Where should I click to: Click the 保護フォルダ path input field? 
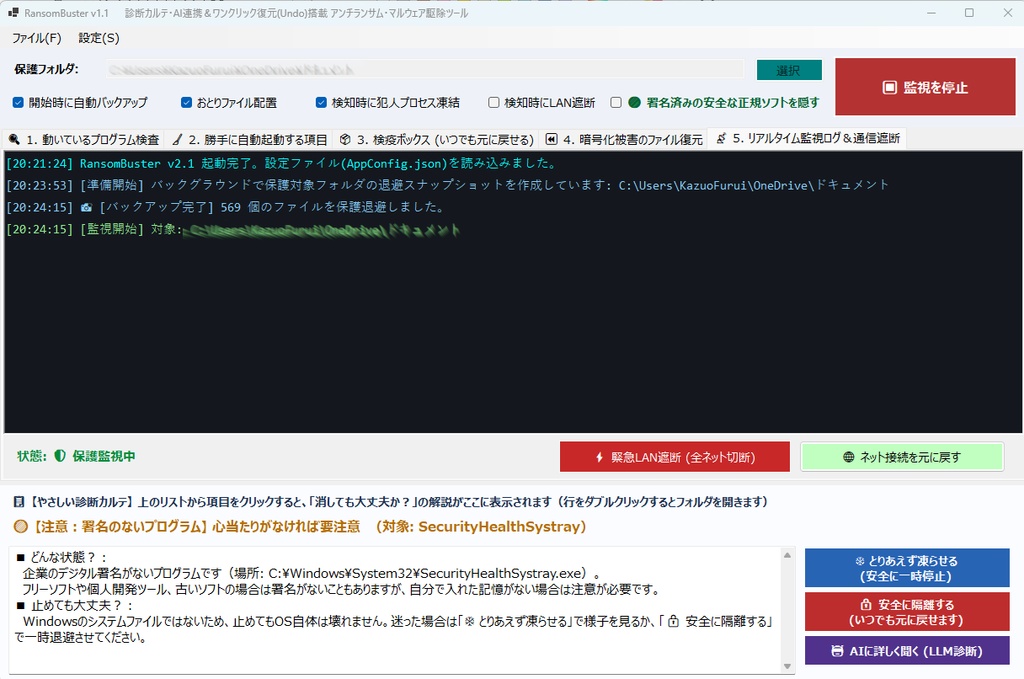[424, 69]
